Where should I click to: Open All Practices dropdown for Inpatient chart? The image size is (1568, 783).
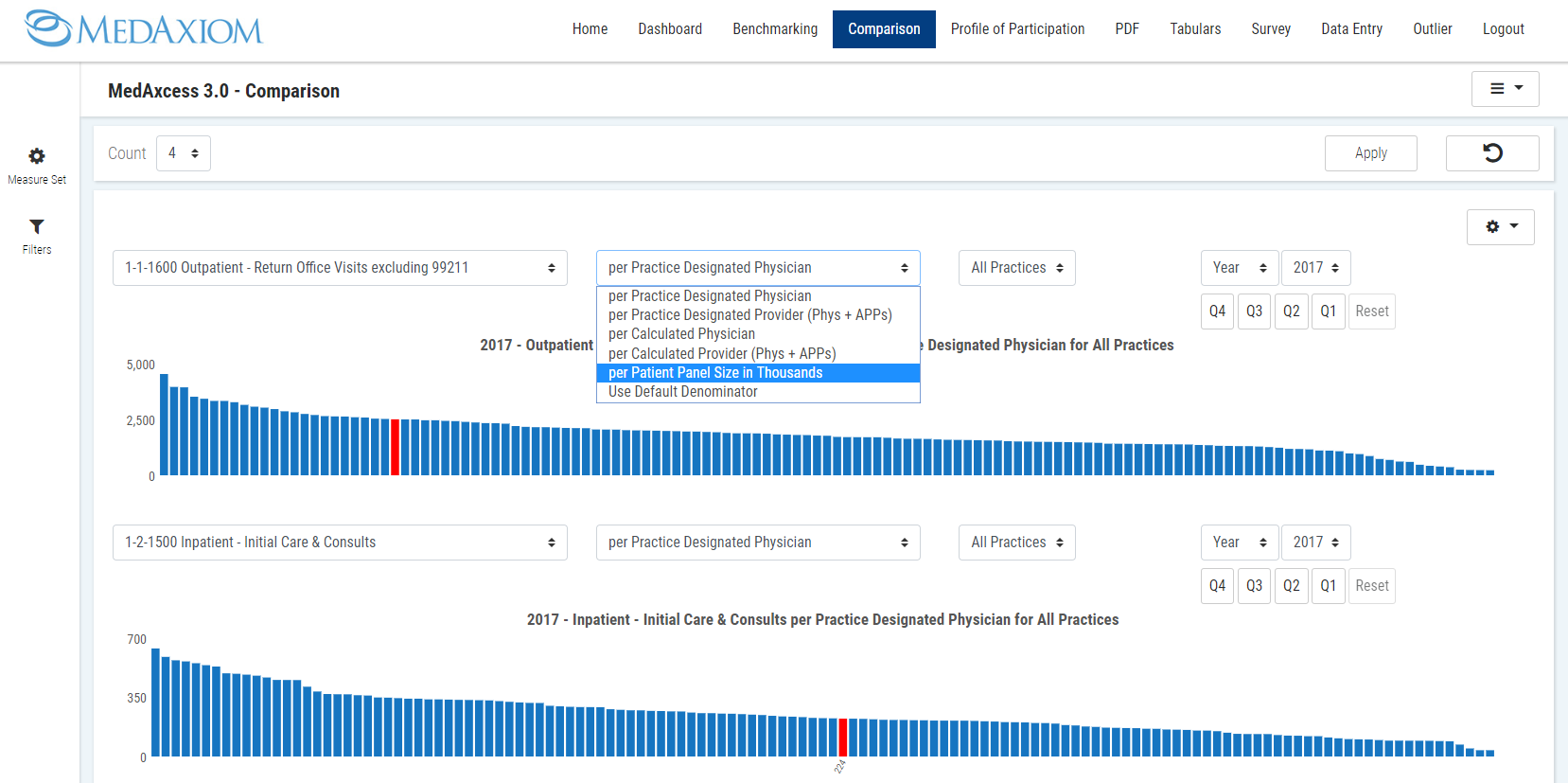[1016, 543]
